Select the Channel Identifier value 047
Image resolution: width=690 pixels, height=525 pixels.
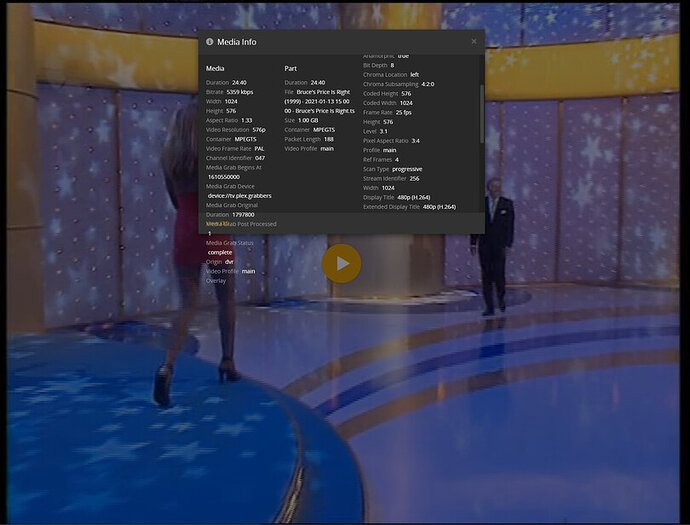260,158
